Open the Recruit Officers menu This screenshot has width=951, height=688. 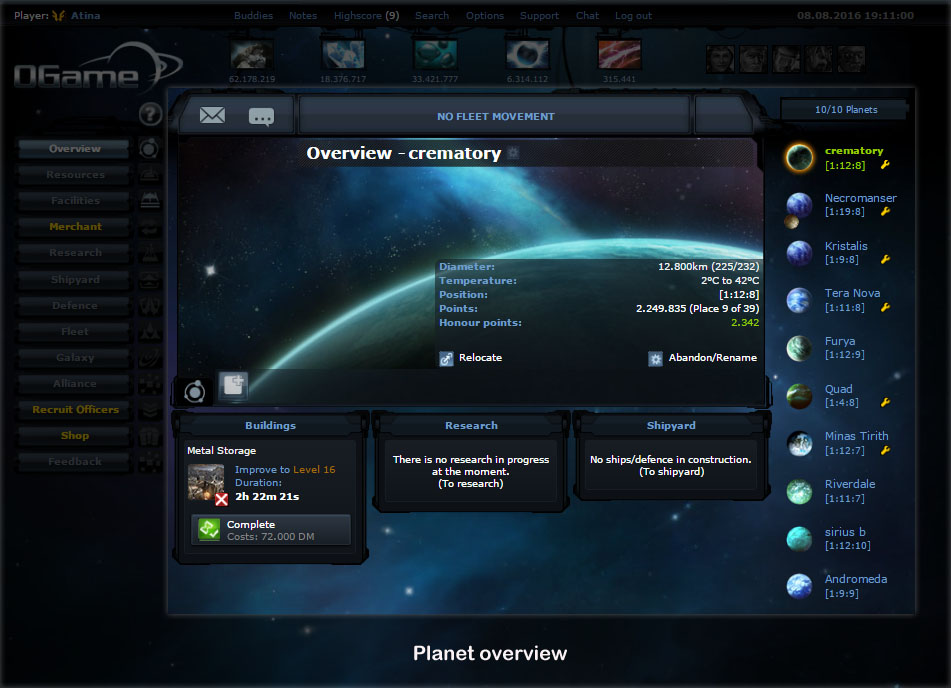click(x=75, y=410)
